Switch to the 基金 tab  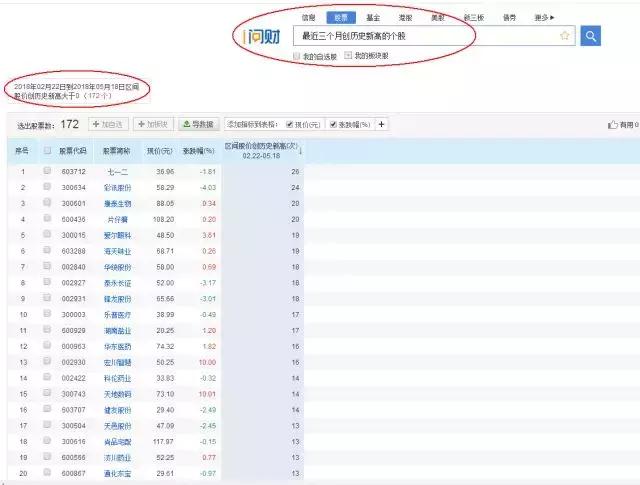click(x=373, y=18)
